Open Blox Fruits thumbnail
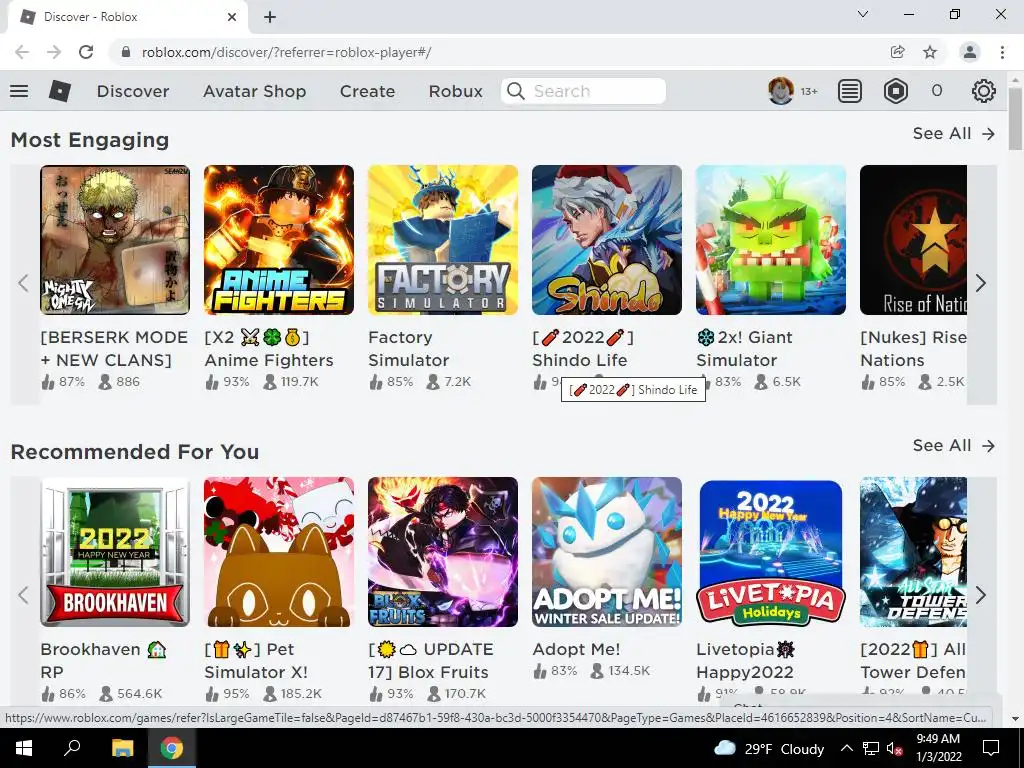The image size is (1024, 768). tap(443, 552)
